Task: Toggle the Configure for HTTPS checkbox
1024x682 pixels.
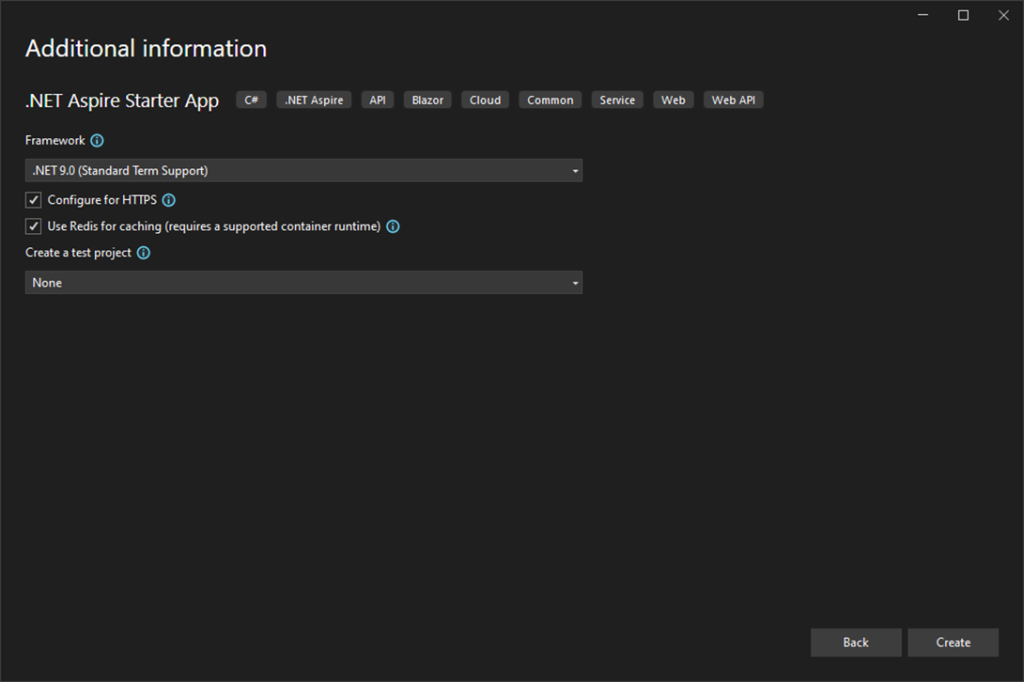Action: [x=33, y=200]
